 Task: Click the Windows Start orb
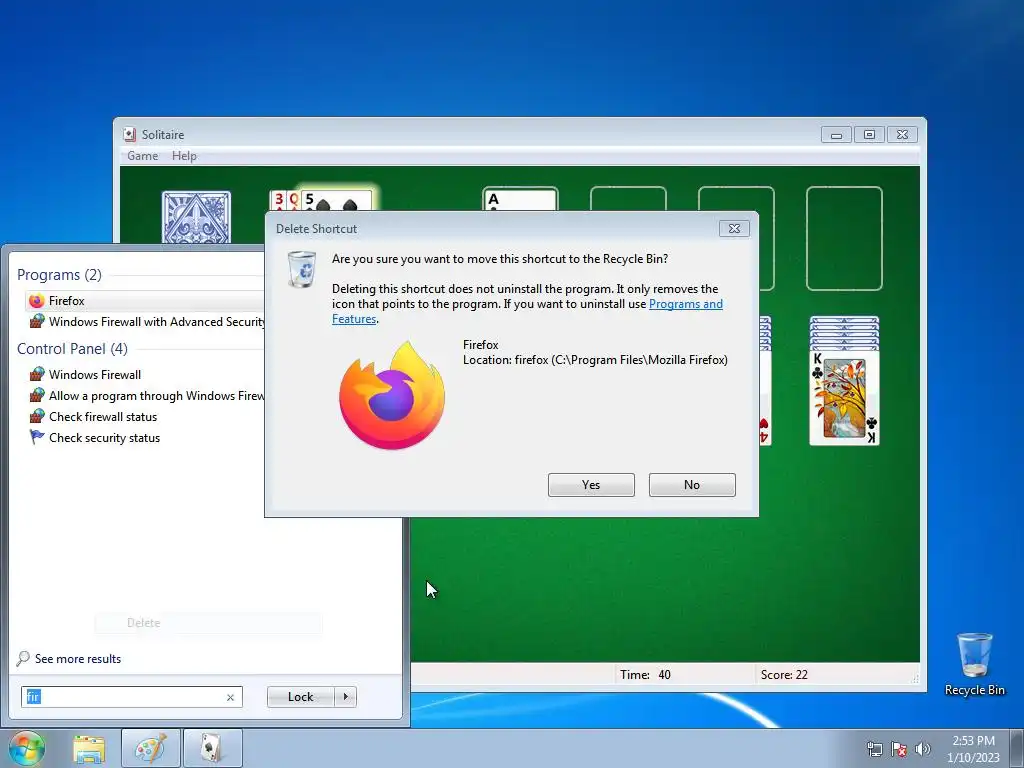pos(27,748)
